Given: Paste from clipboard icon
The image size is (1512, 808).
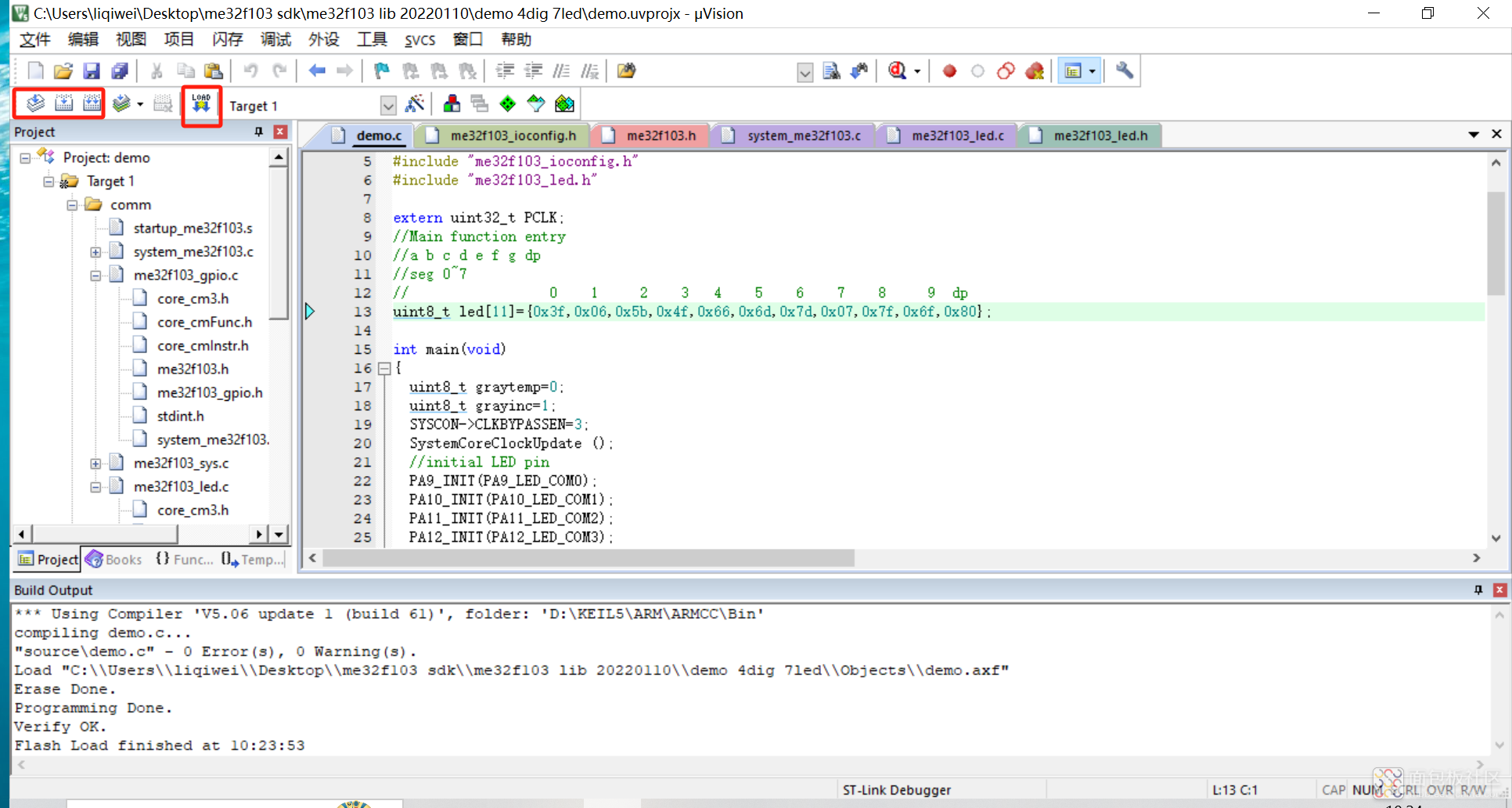Looking at the screenshot, I should (x=213, y=71).
